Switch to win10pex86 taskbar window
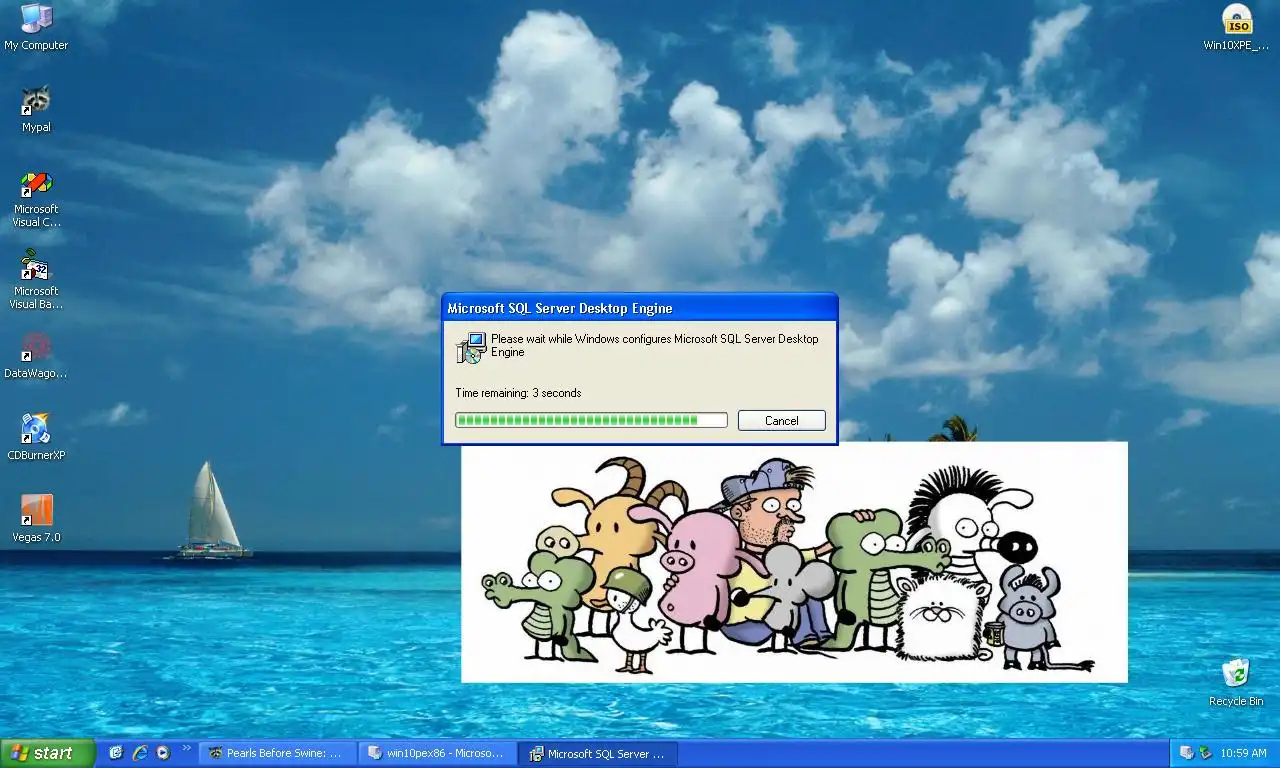 (x=438, y=753)
